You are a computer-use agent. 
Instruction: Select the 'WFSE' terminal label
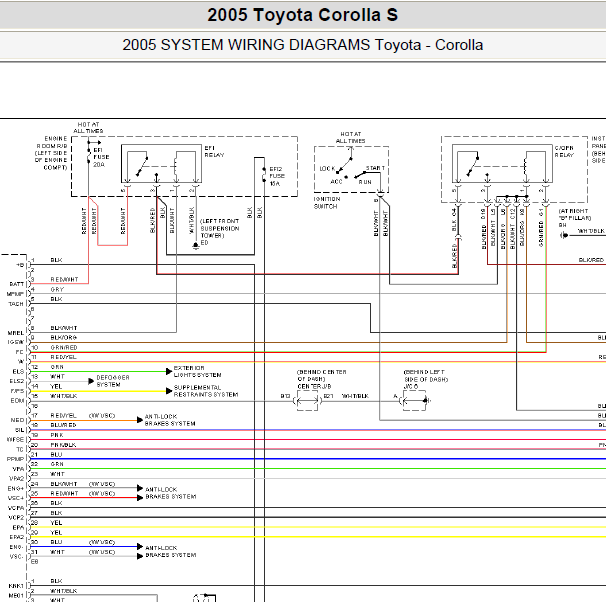(15, 440)
